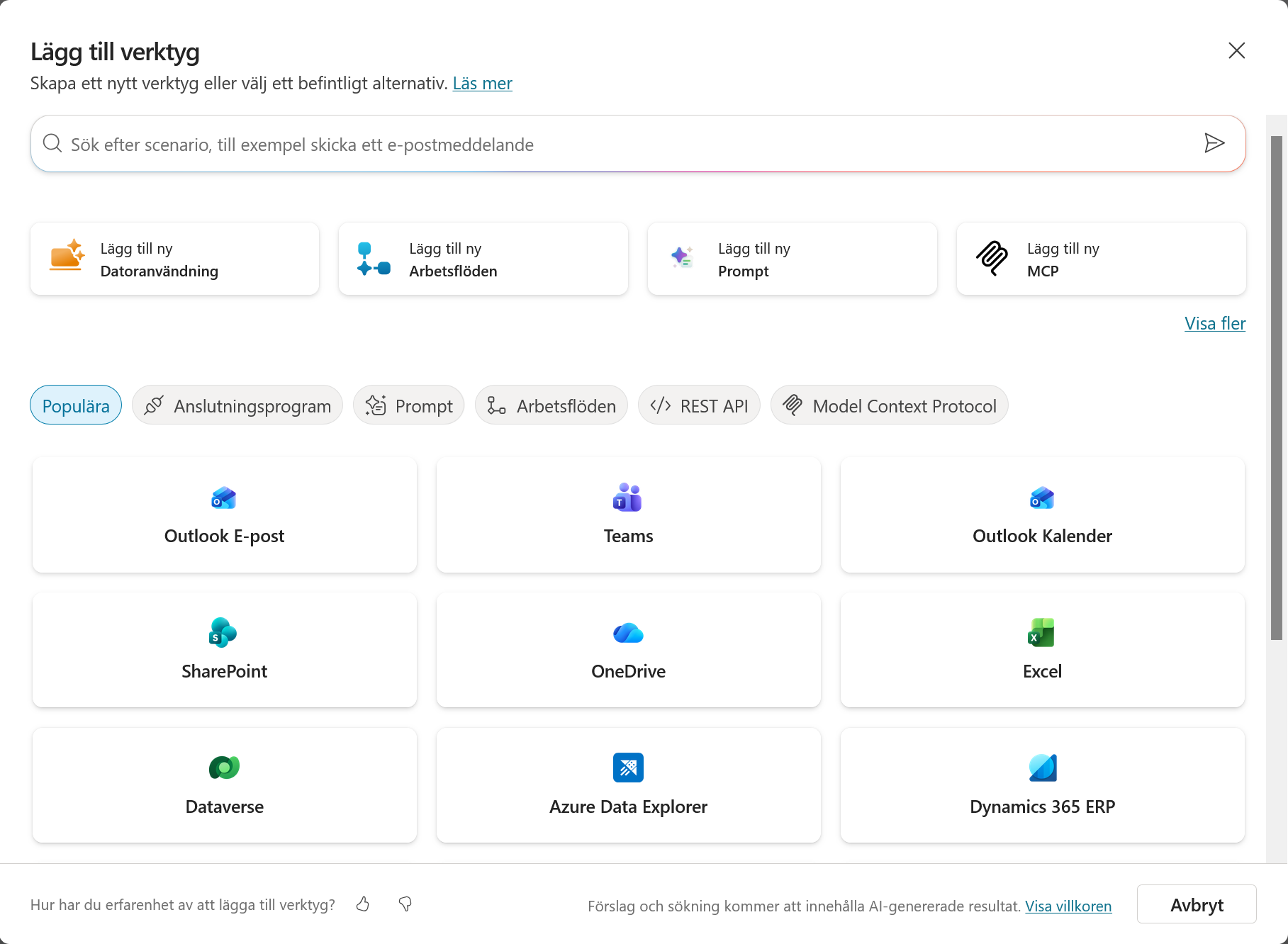Click the MCP card icon
Image resolution: width=1288 pixels, height=944 pixels.
pos(992,258)
